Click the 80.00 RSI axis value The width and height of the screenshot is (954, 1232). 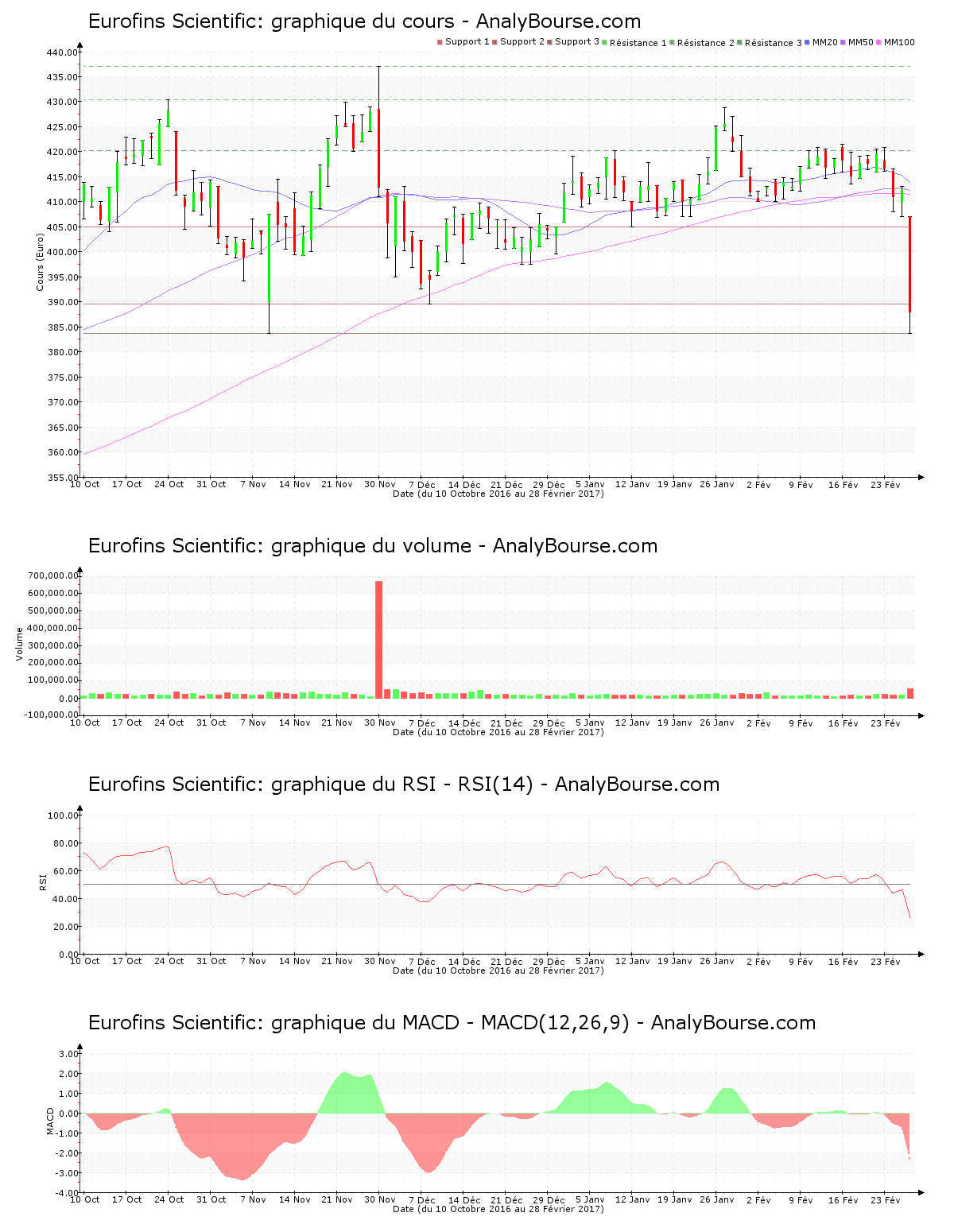[x=64, y=843]
